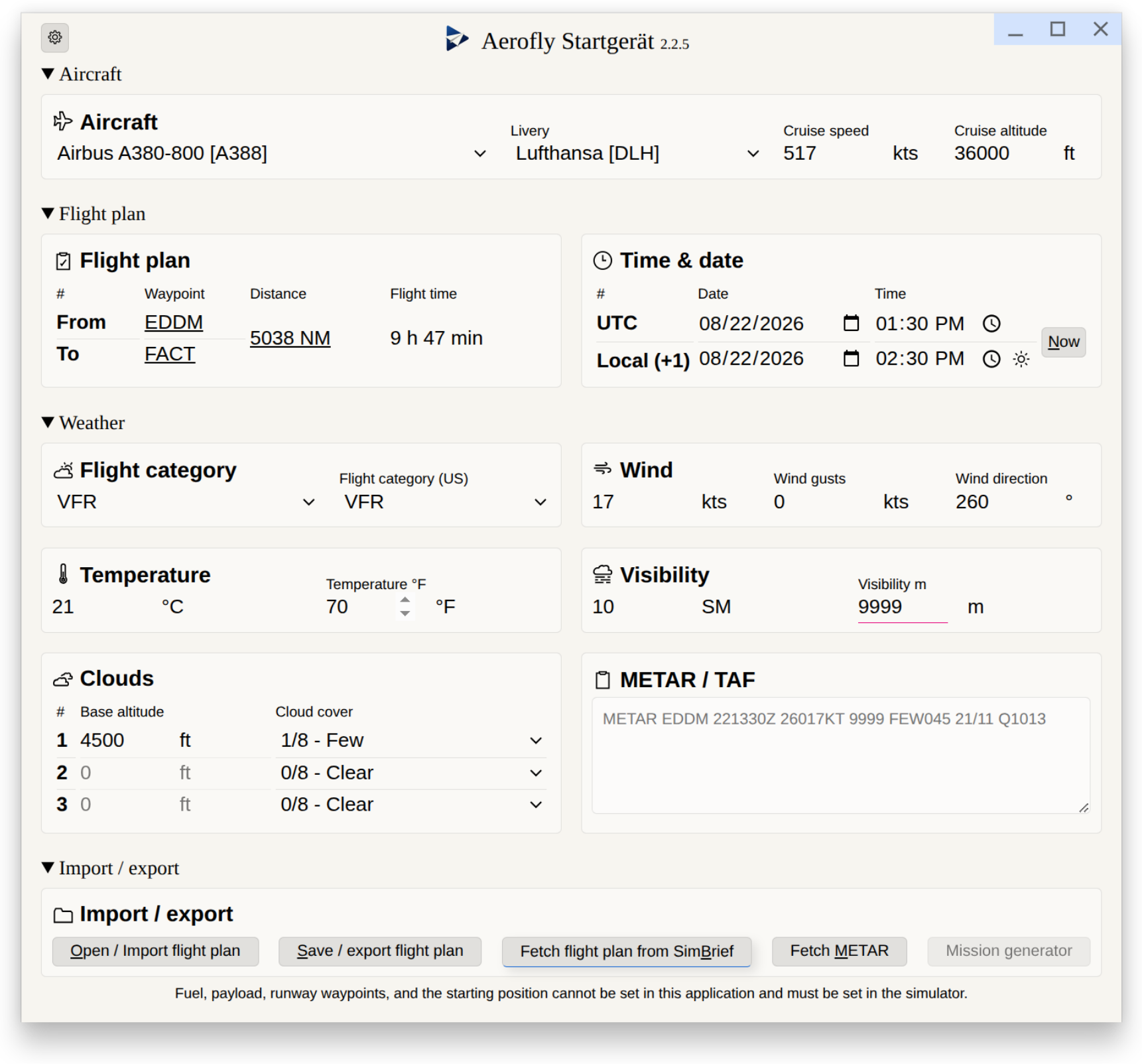This screenshot has width=1142, height=1064.
Task: Open cloud cover dropdown for layer 2
Action: [x=411, y=773]
